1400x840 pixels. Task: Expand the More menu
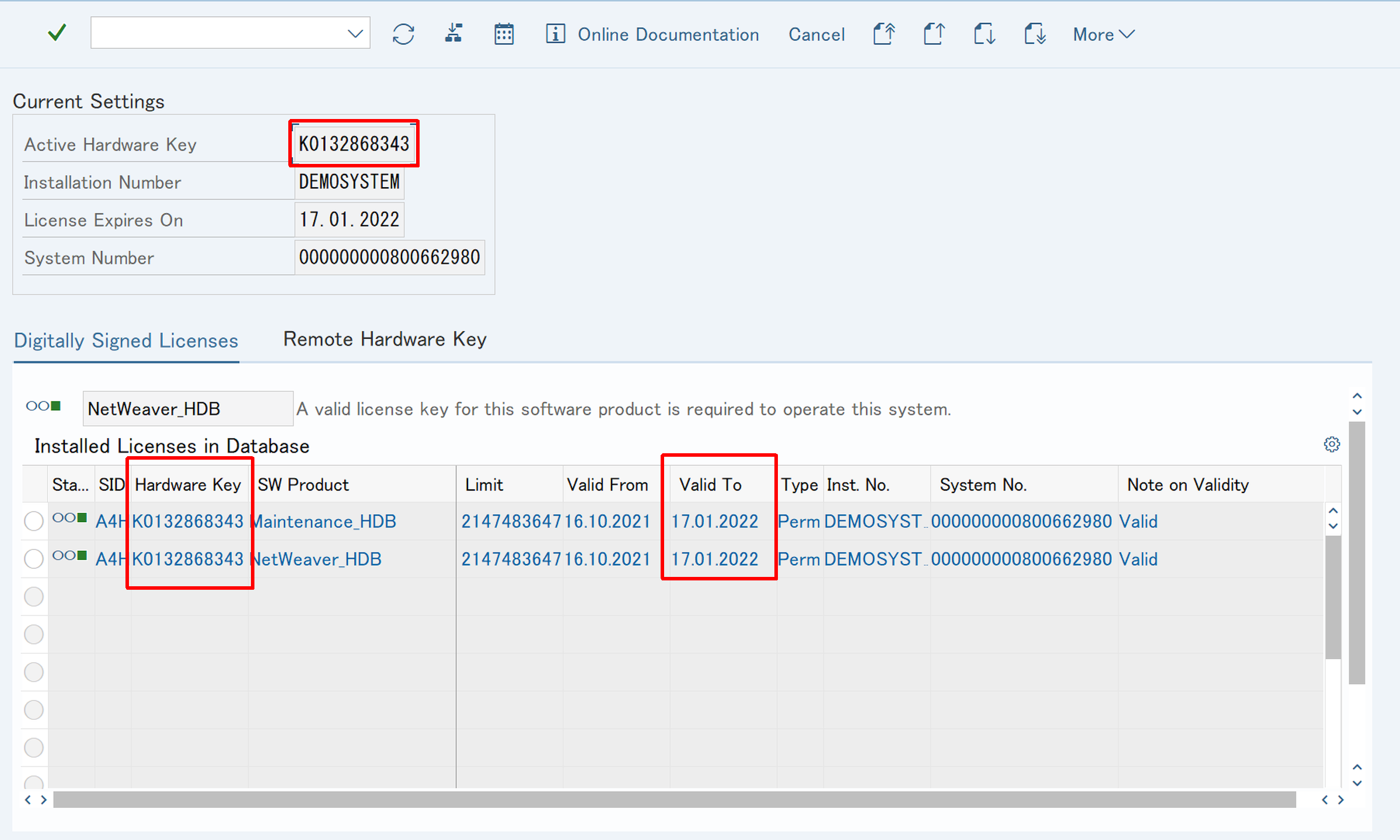pos(1103,34)
